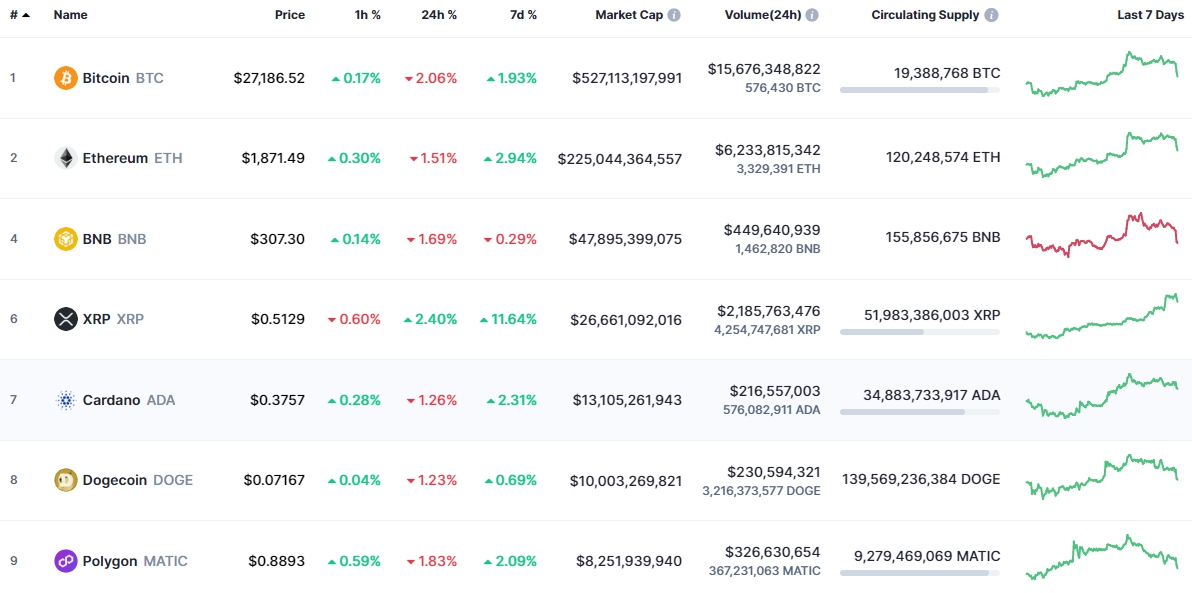Open the Dogecoin DOGE coin page
This screenshot has height=593, width=1192.
[x=123, y=480]
